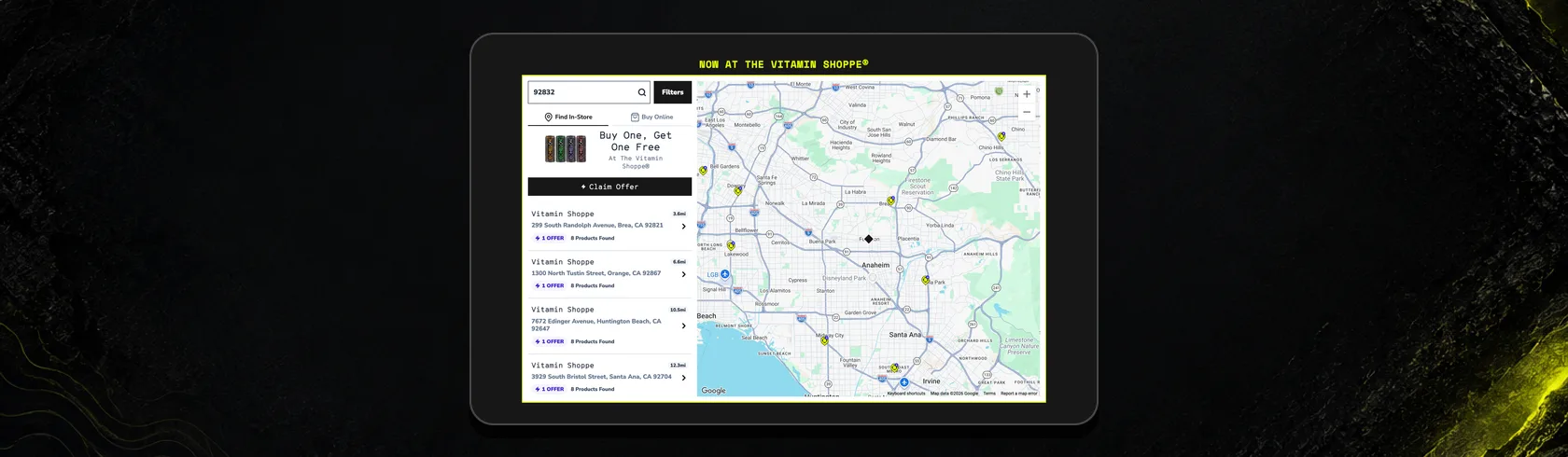Screen dimensions: 1568x457
Task: Expand the Huntington Beach store chevron arrow
Action: (683, 325)
